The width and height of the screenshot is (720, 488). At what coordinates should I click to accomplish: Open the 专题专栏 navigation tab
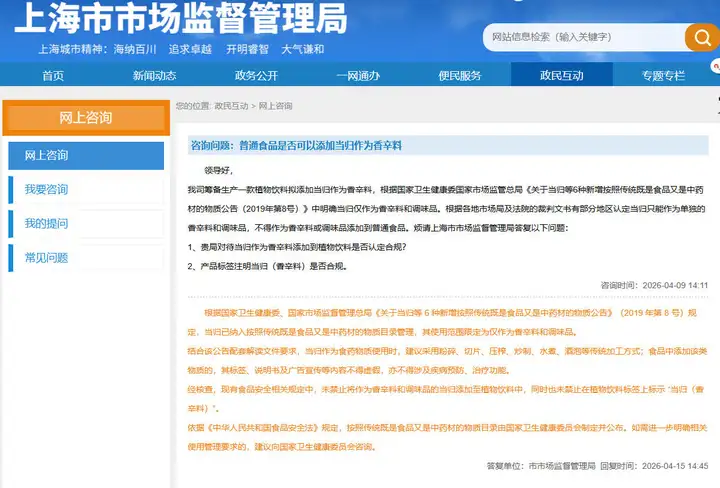pyautogui.click(x=664, y=75)
